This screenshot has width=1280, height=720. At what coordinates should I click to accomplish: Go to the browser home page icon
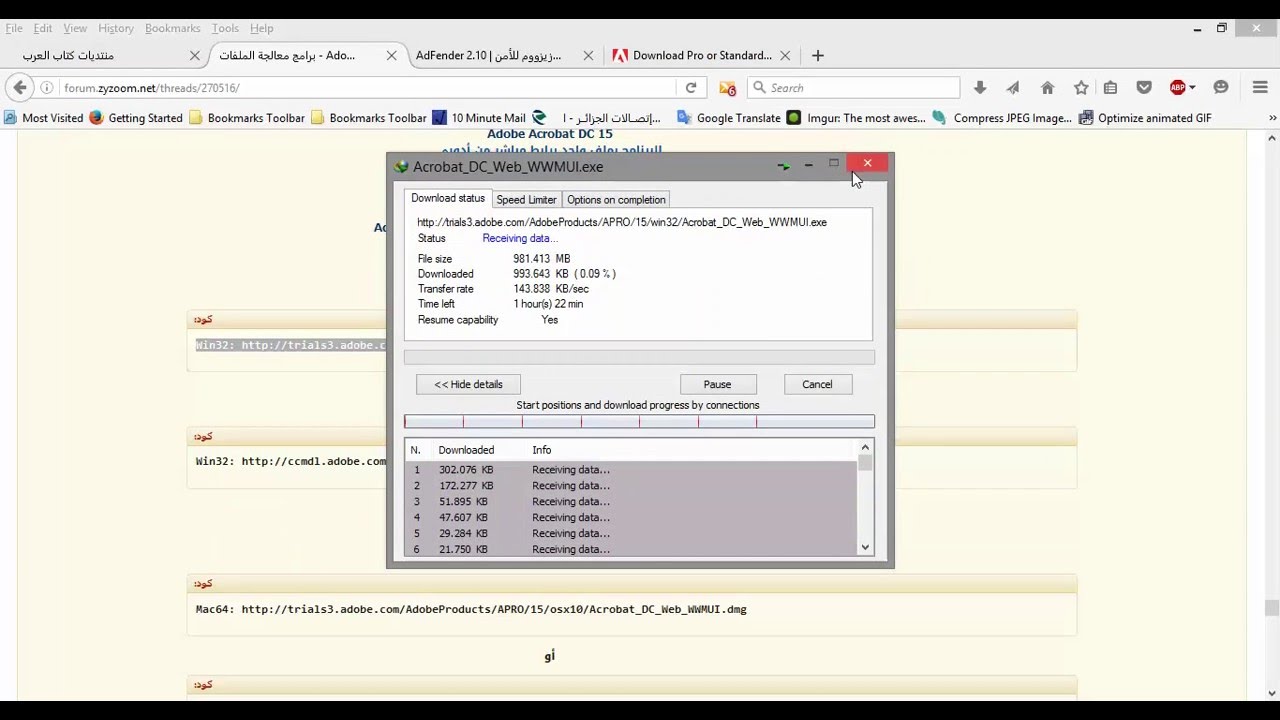pyautogui.click(x=1047, y=88)
